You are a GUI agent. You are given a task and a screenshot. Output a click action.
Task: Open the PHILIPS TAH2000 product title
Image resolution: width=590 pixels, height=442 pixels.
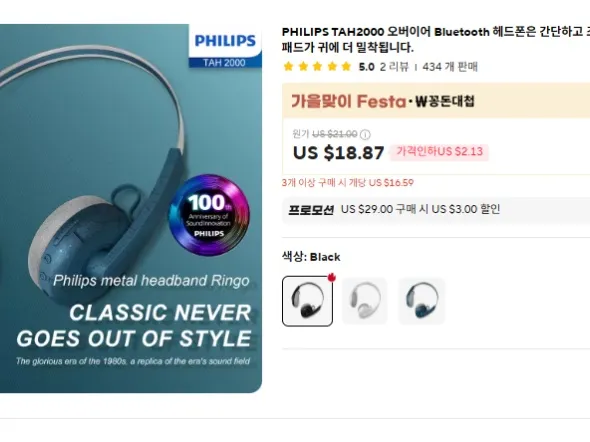(436, 39)
